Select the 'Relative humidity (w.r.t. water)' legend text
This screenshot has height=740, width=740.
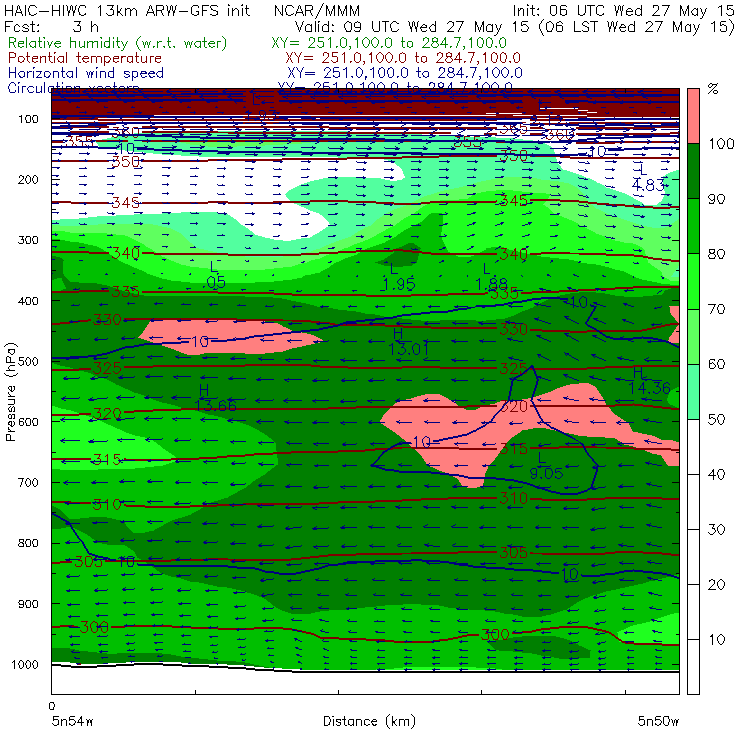coord(118,43)
